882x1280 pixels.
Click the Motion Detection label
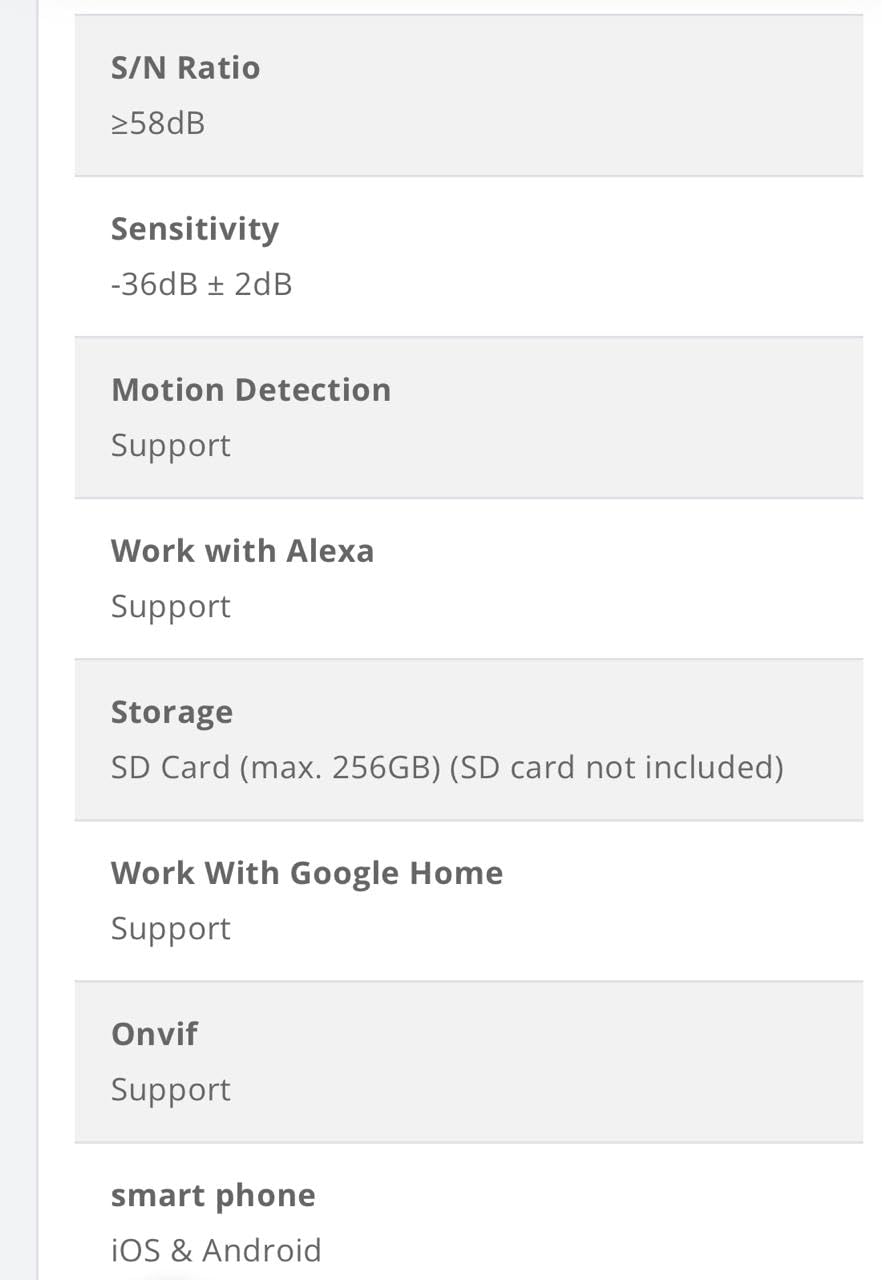250,390
